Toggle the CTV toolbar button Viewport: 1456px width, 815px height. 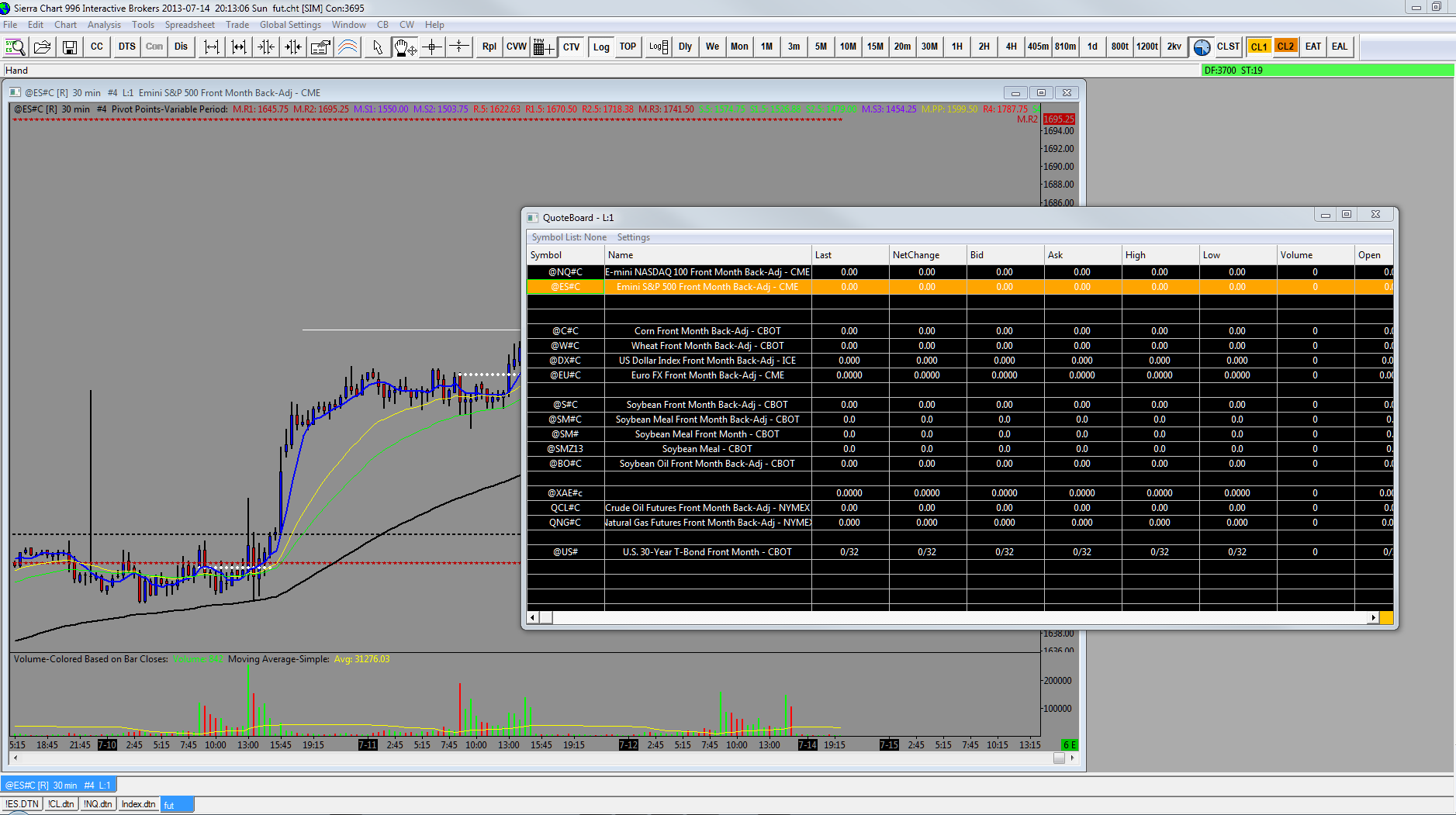click(572, 47)
